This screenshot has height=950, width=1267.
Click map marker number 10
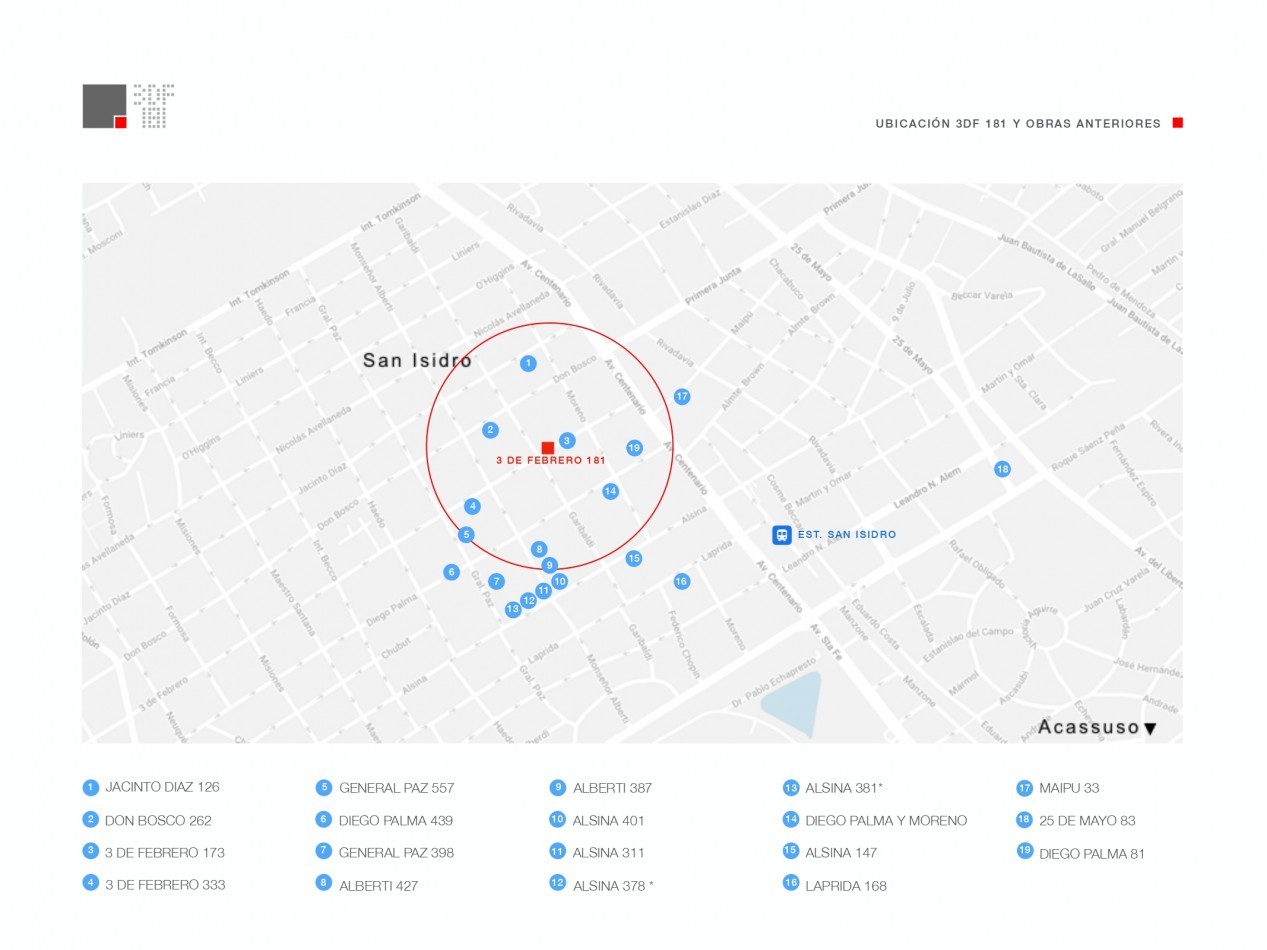click(x=560, y=581)
